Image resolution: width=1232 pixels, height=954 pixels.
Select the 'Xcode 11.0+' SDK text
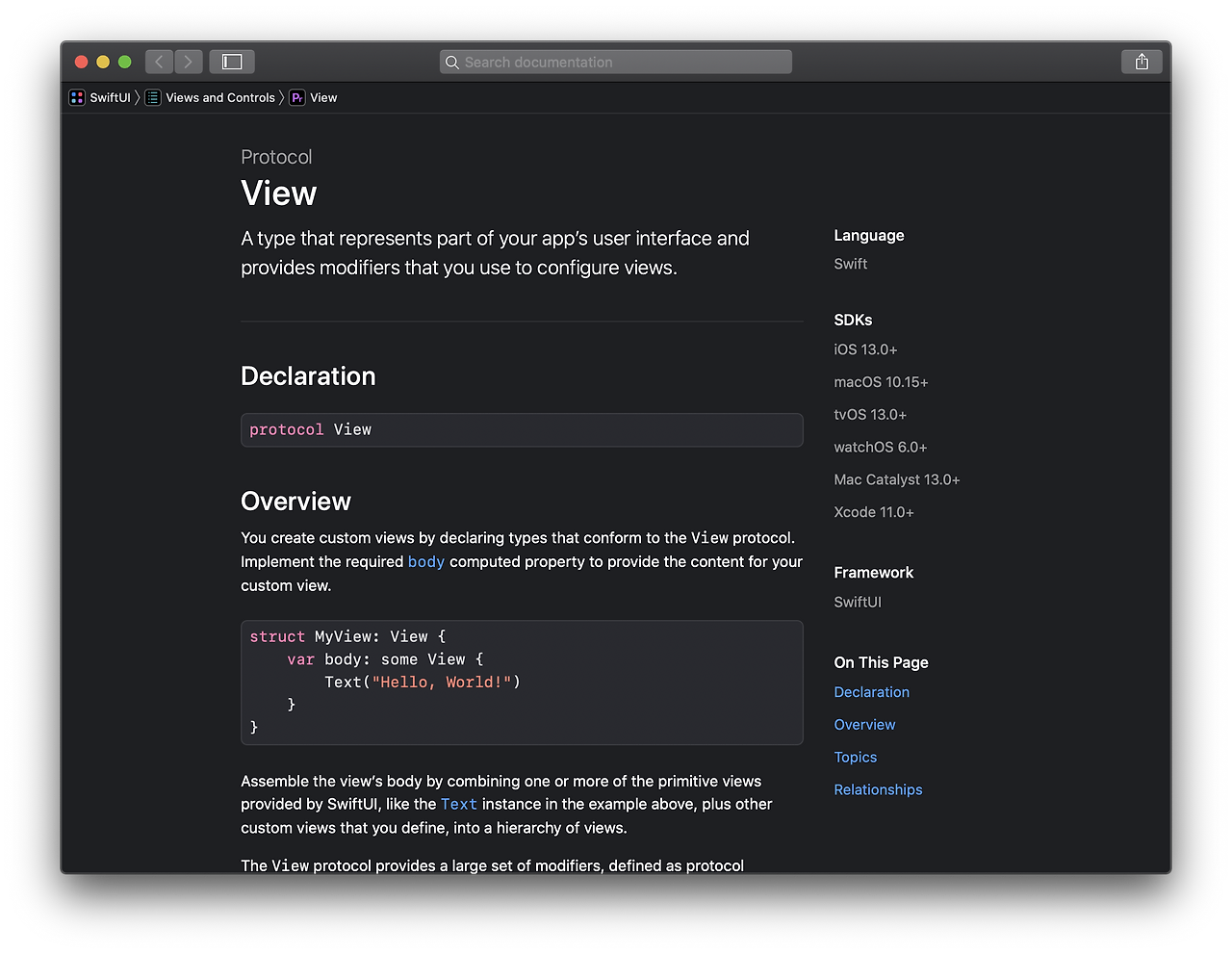[874, 512]
